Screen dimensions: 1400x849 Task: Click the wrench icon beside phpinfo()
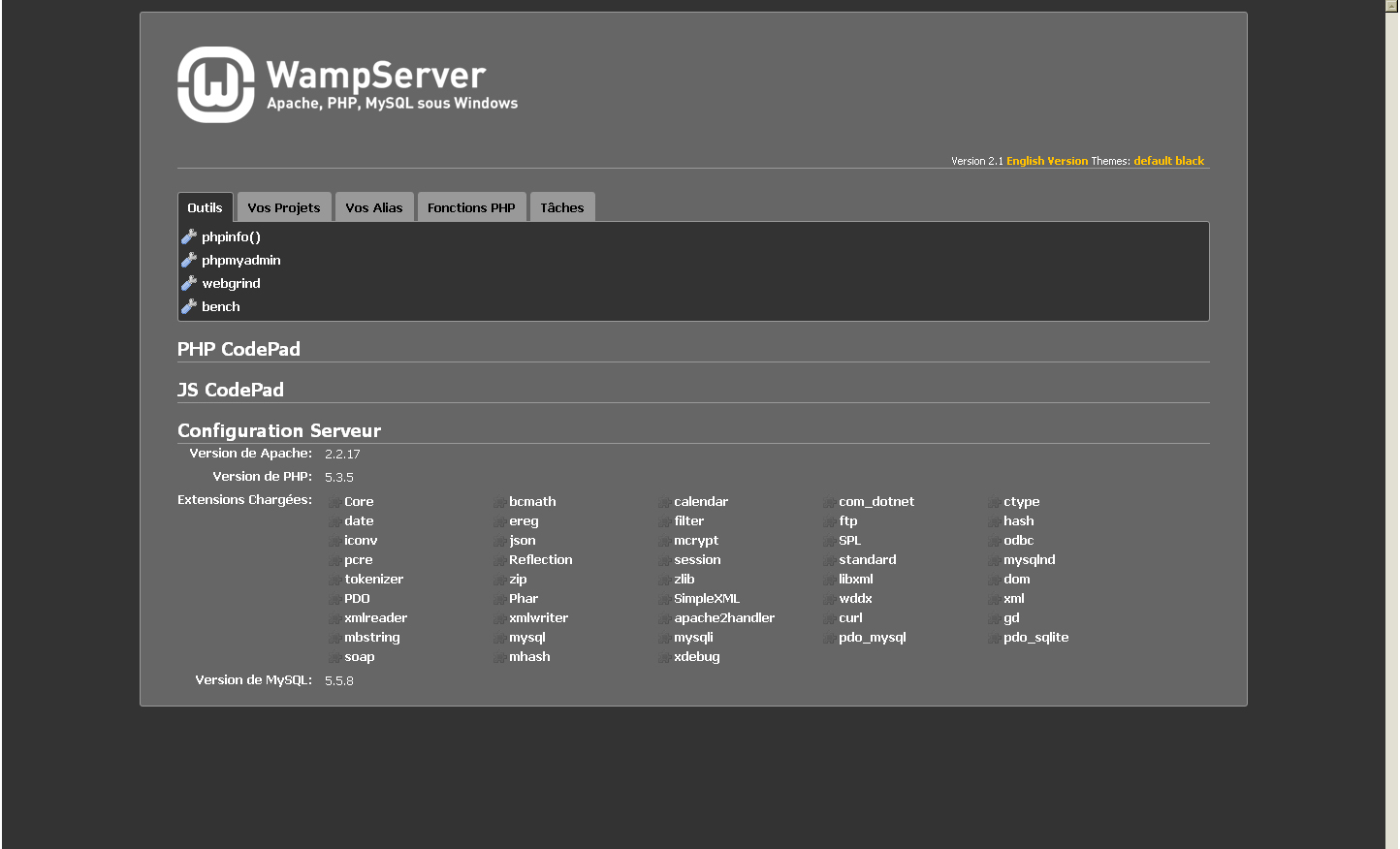(x=189, y=236)
